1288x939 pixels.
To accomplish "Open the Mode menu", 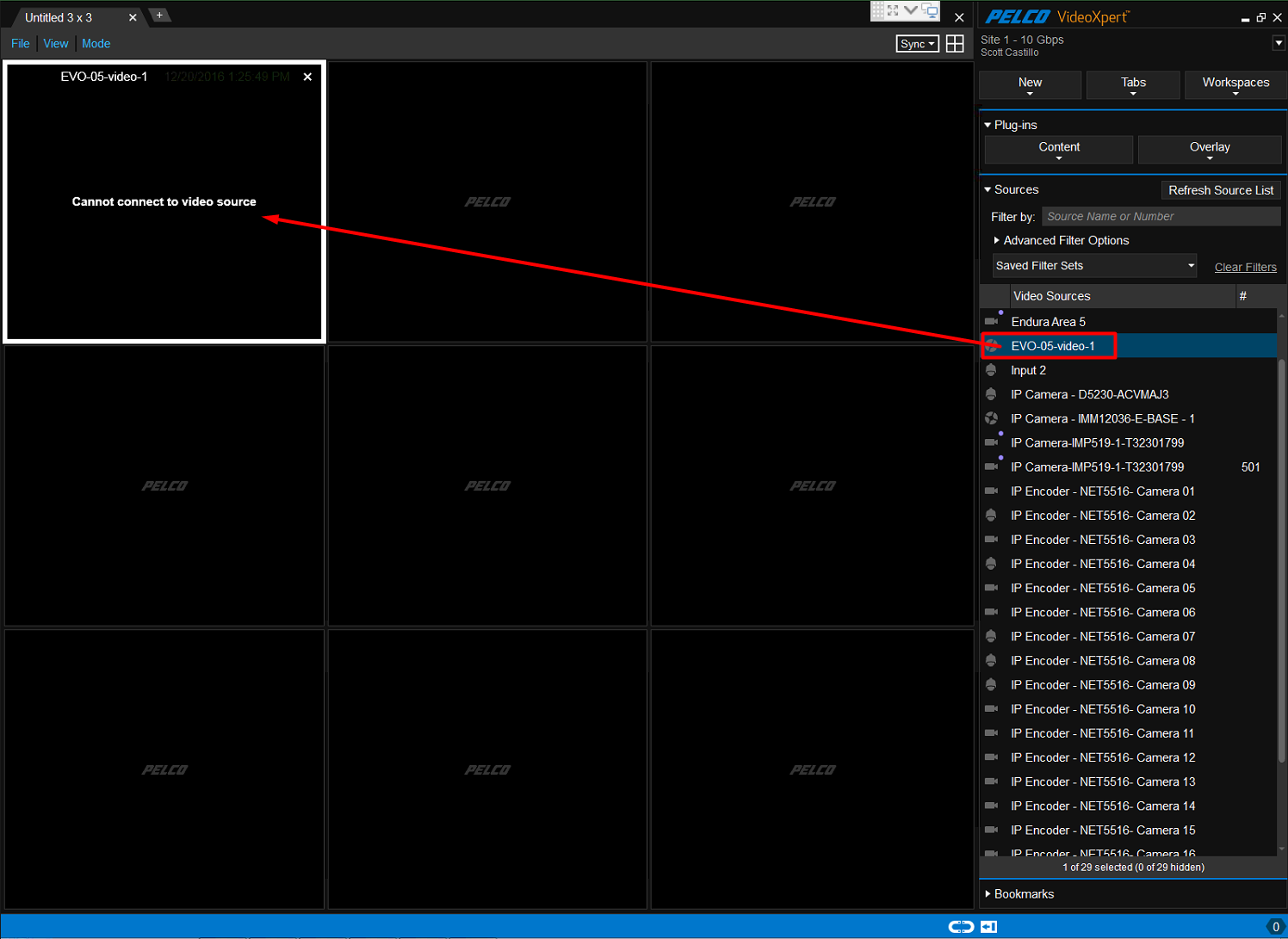I will [96, 43].
